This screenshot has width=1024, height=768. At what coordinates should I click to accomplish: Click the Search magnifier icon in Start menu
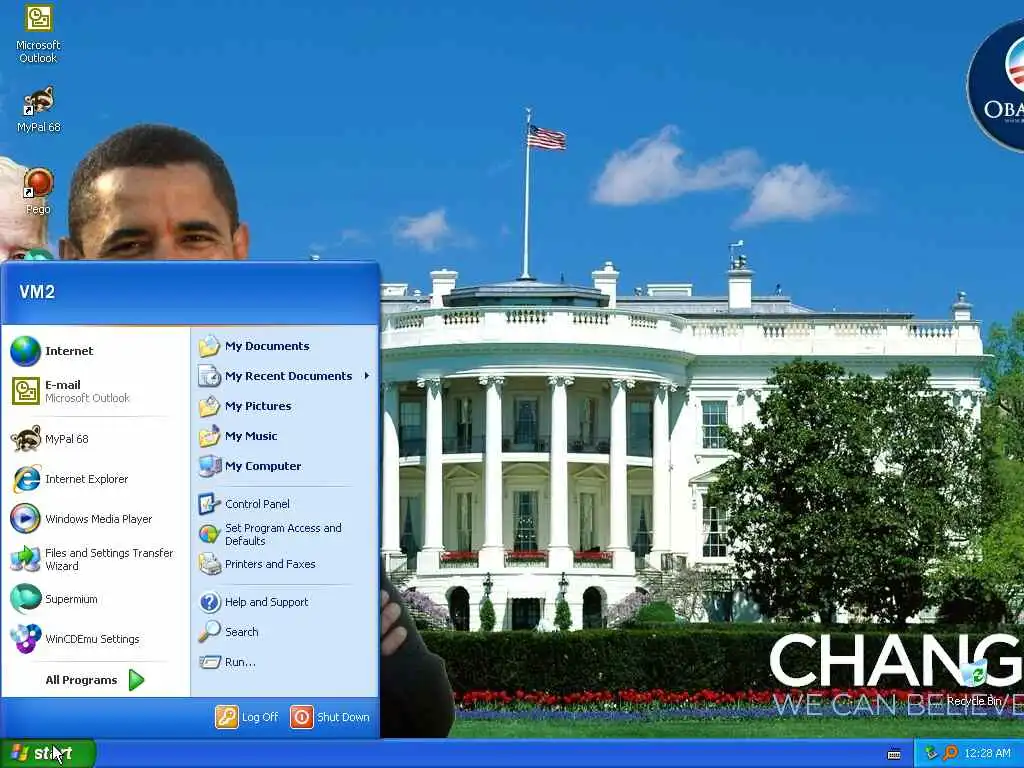click(209, 632)
